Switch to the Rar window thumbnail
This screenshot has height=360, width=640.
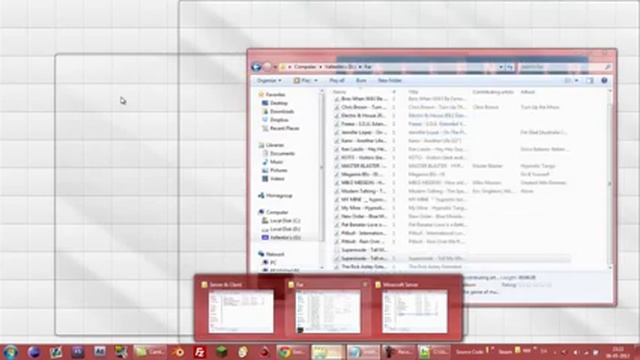[328, 311]
